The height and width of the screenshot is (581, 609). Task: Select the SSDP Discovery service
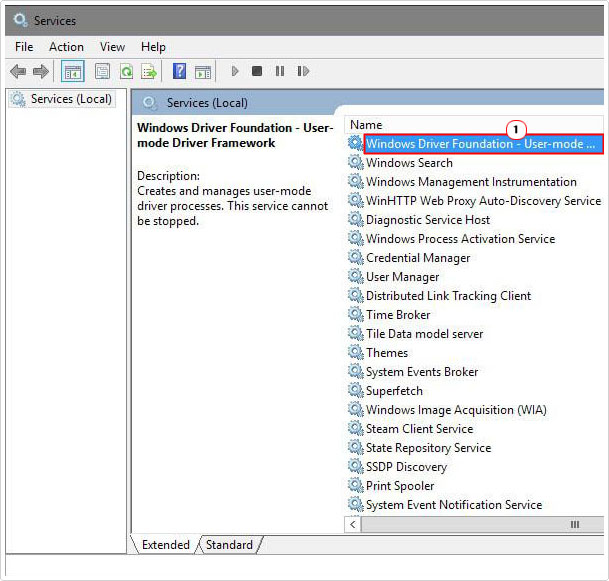[x=406, y=467]
